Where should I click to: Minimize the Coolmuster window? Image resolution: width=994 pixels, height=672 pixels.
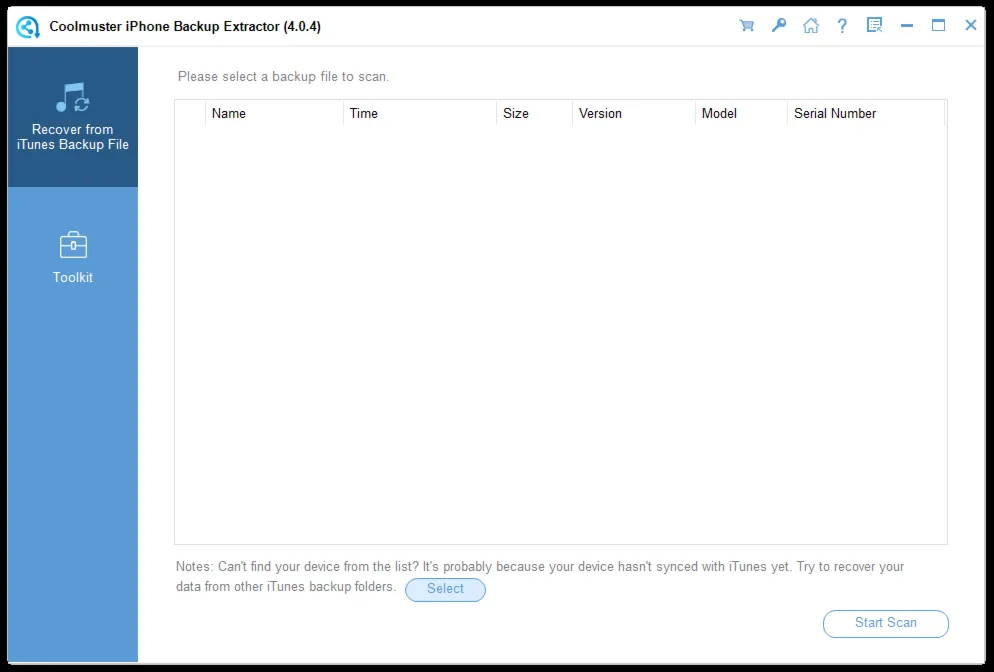[x=907, y=26]
